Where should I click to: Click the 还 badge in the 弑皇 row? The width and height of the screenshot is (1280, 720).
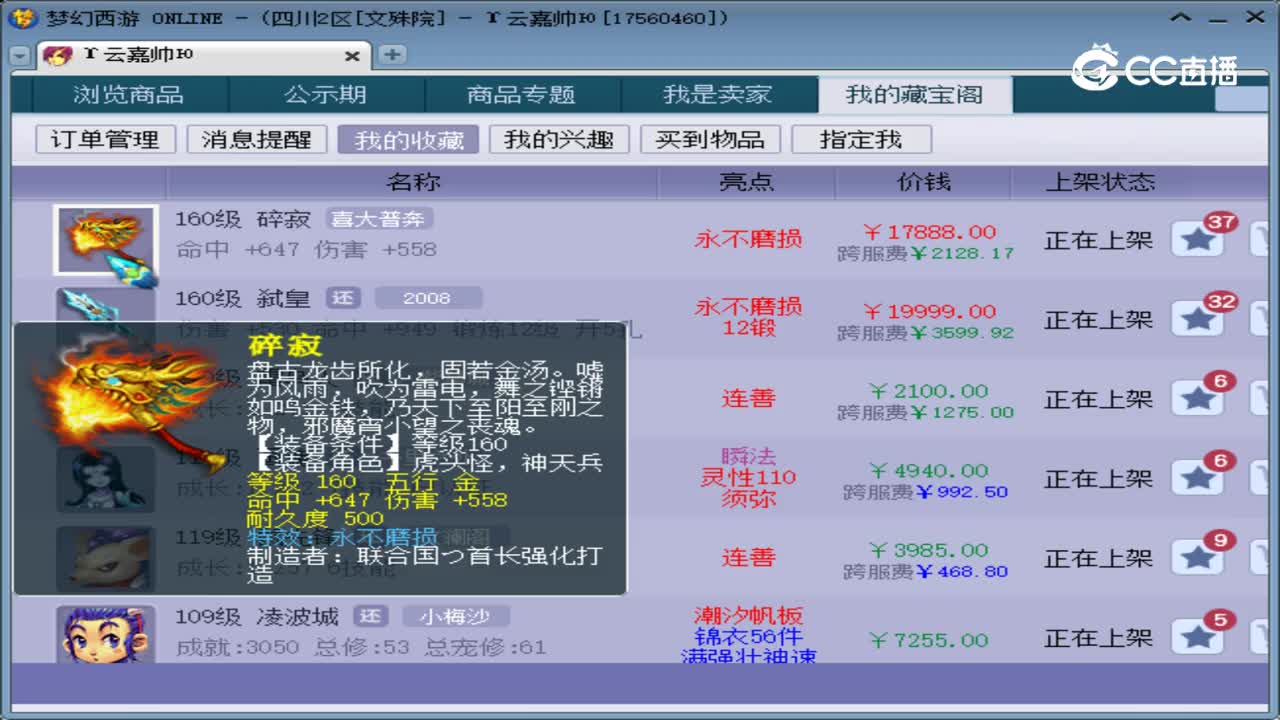coord(343,298)
